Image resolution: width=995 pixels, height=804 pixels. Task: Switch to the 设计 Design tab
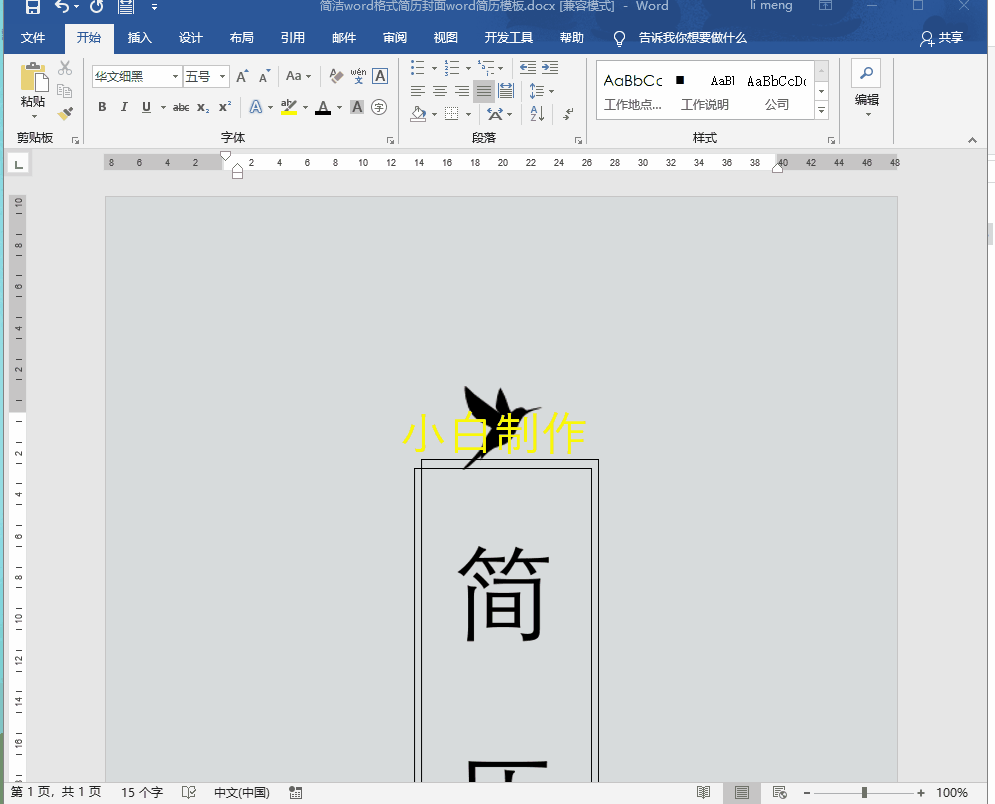tap(190, 38)
